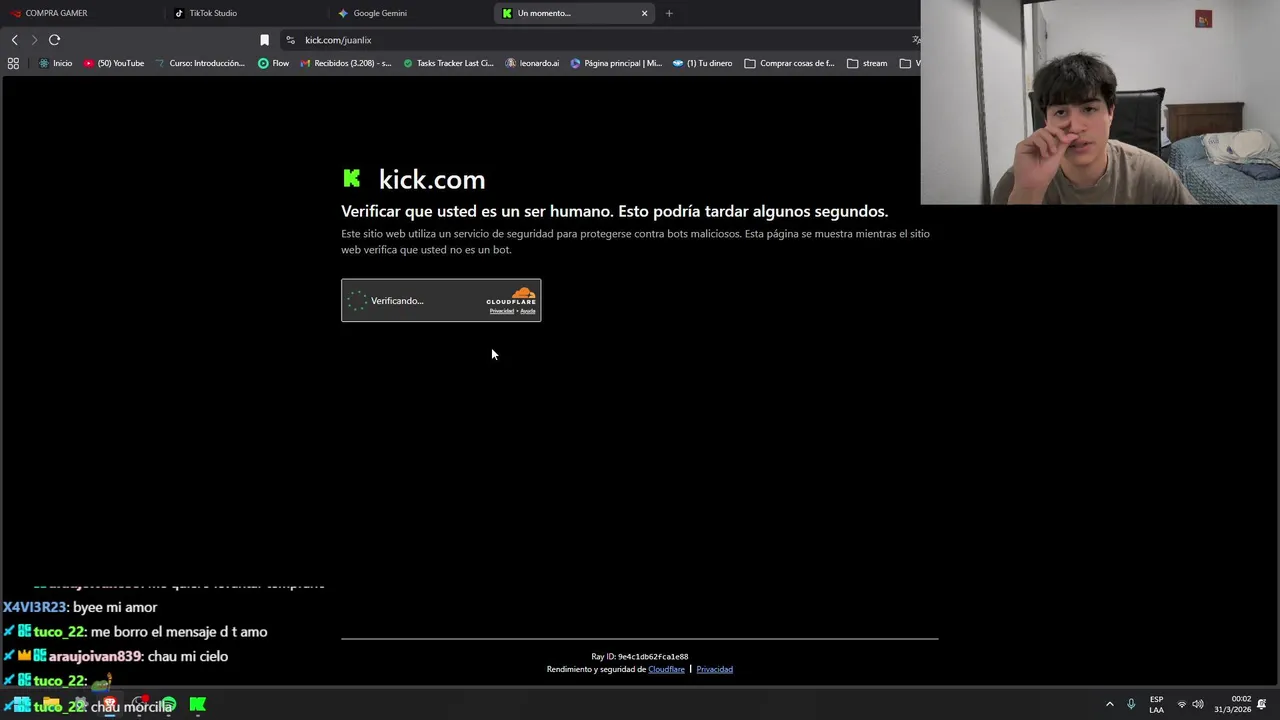Open the (50) YouTube bookmark

click(x=114, y=63)
